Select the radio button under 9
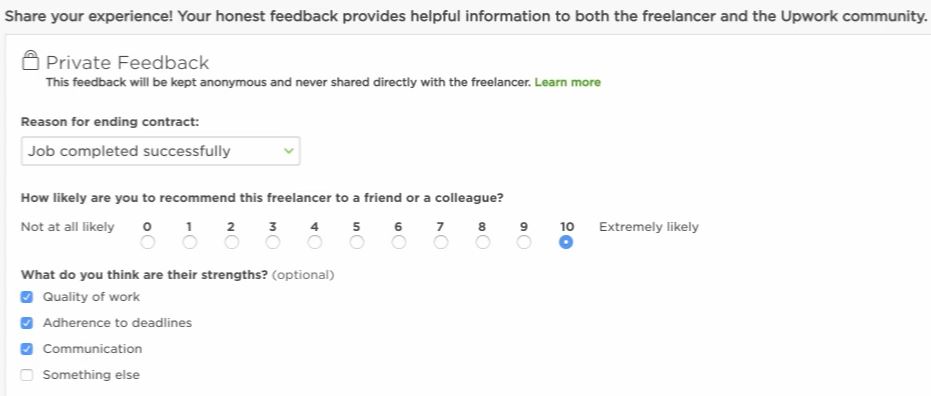 [x=524, y=242]
